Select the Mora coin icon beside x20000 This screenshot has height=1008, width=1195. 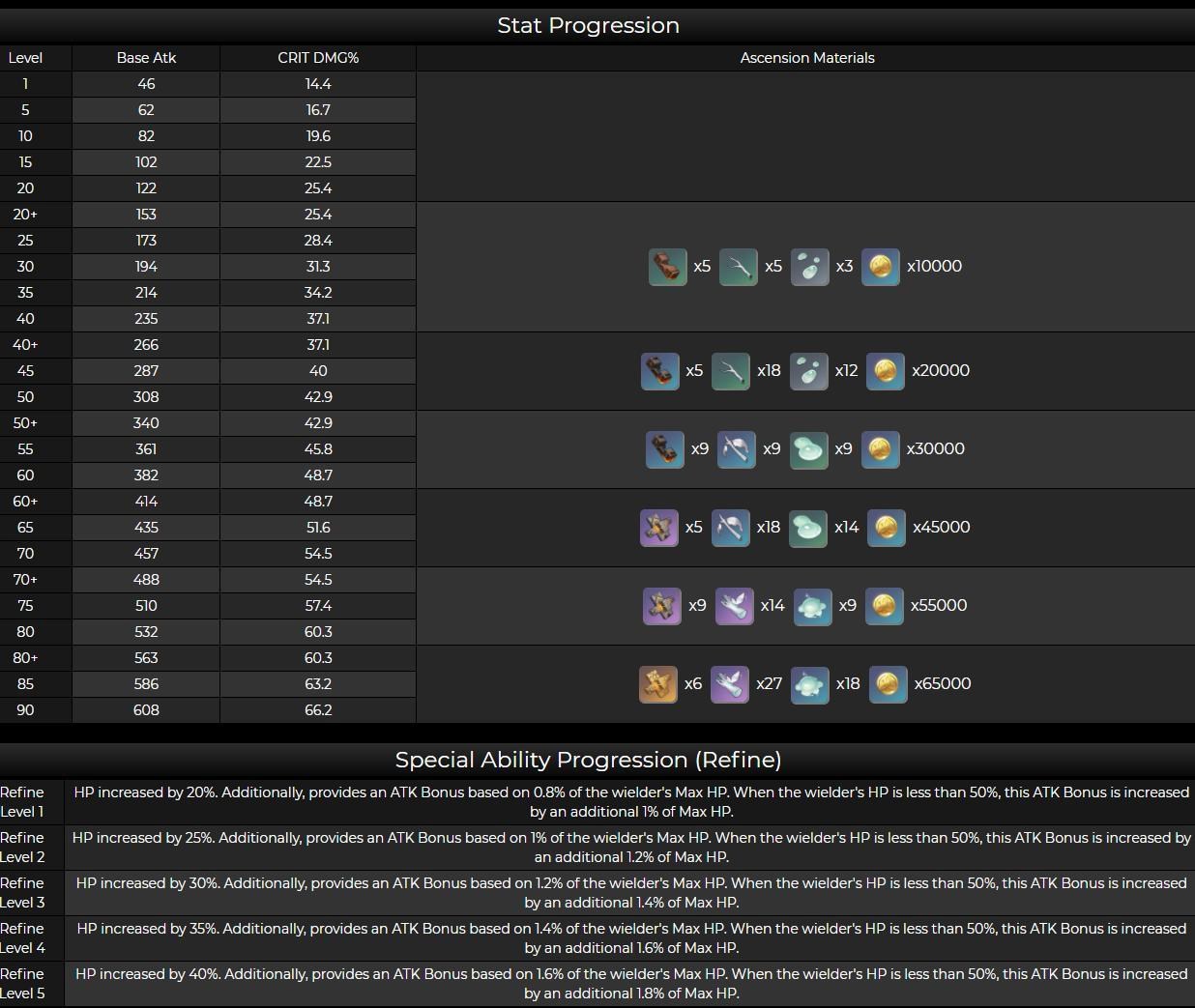(x=886, y=371)
